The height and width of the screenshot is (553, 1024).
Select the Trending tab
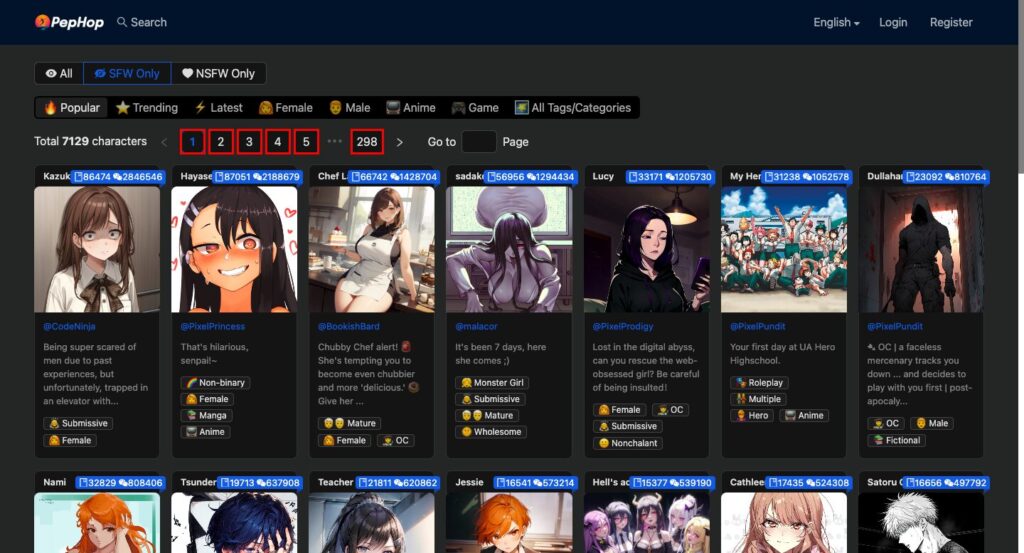tap(147, 108)
